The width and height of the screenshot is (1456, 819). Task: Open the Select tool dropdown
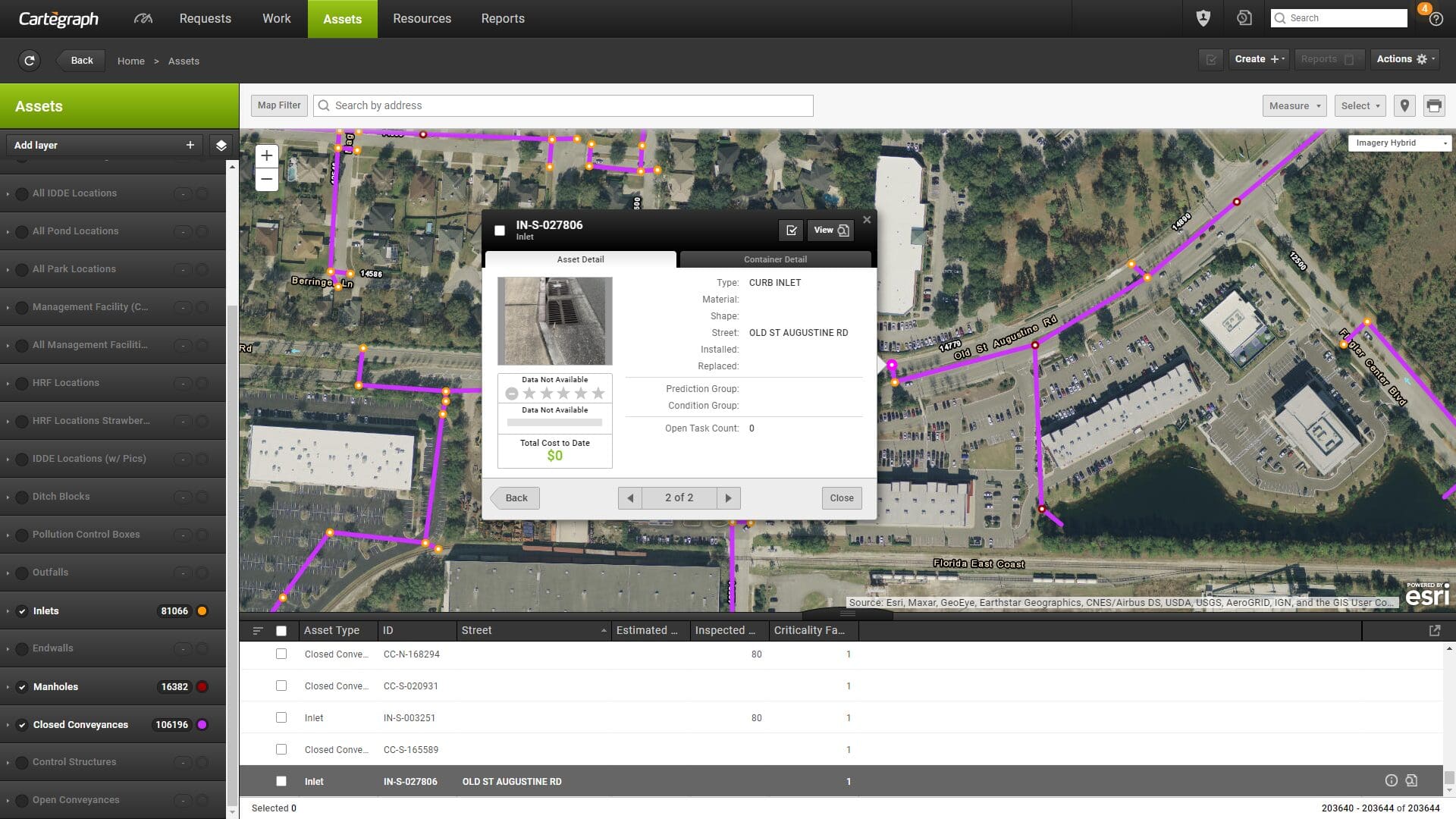(x=1360, y=105)
